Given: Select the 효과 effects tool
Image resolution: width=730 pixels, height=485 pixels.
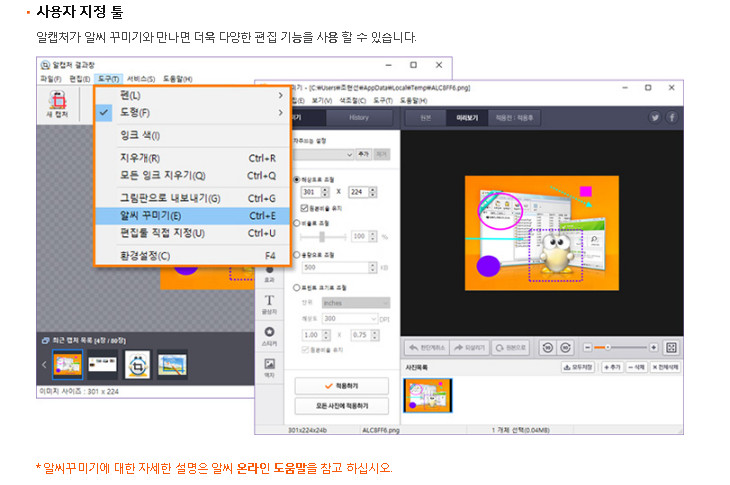Looking at the screenshot, I should (x=270, y=275).
